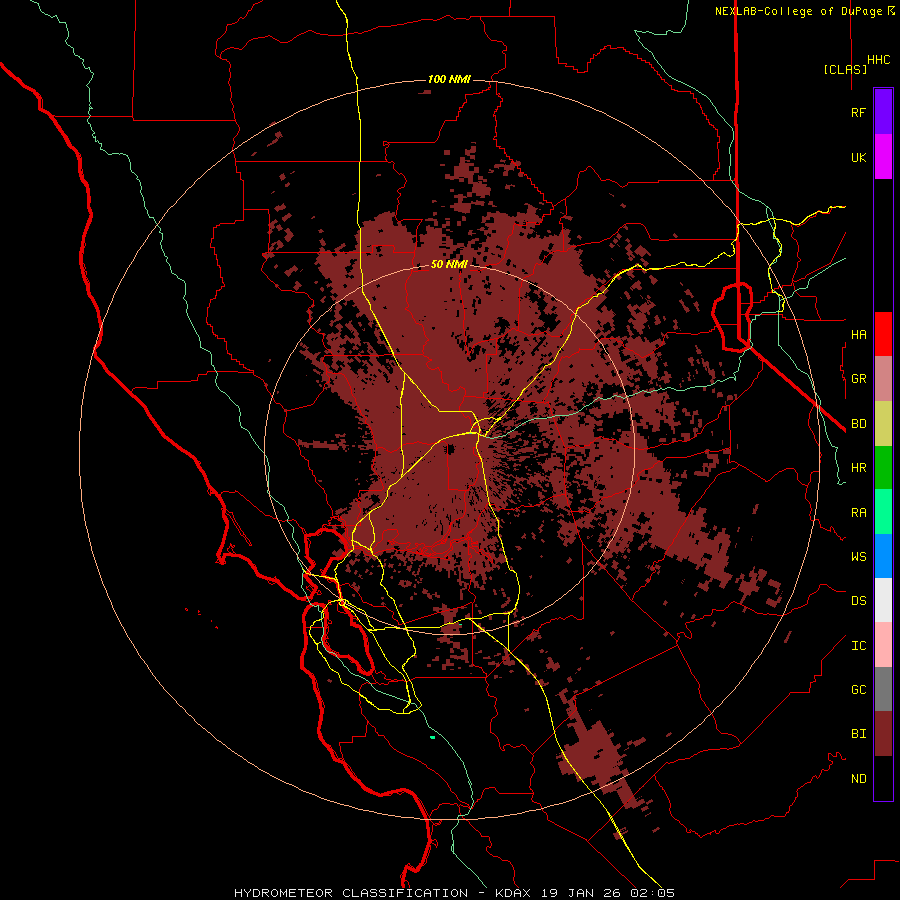Image resolution: width=900 pixels, height=900 pixels.
Task: Click the small green RA echo pixel
Action: point(432,737)
